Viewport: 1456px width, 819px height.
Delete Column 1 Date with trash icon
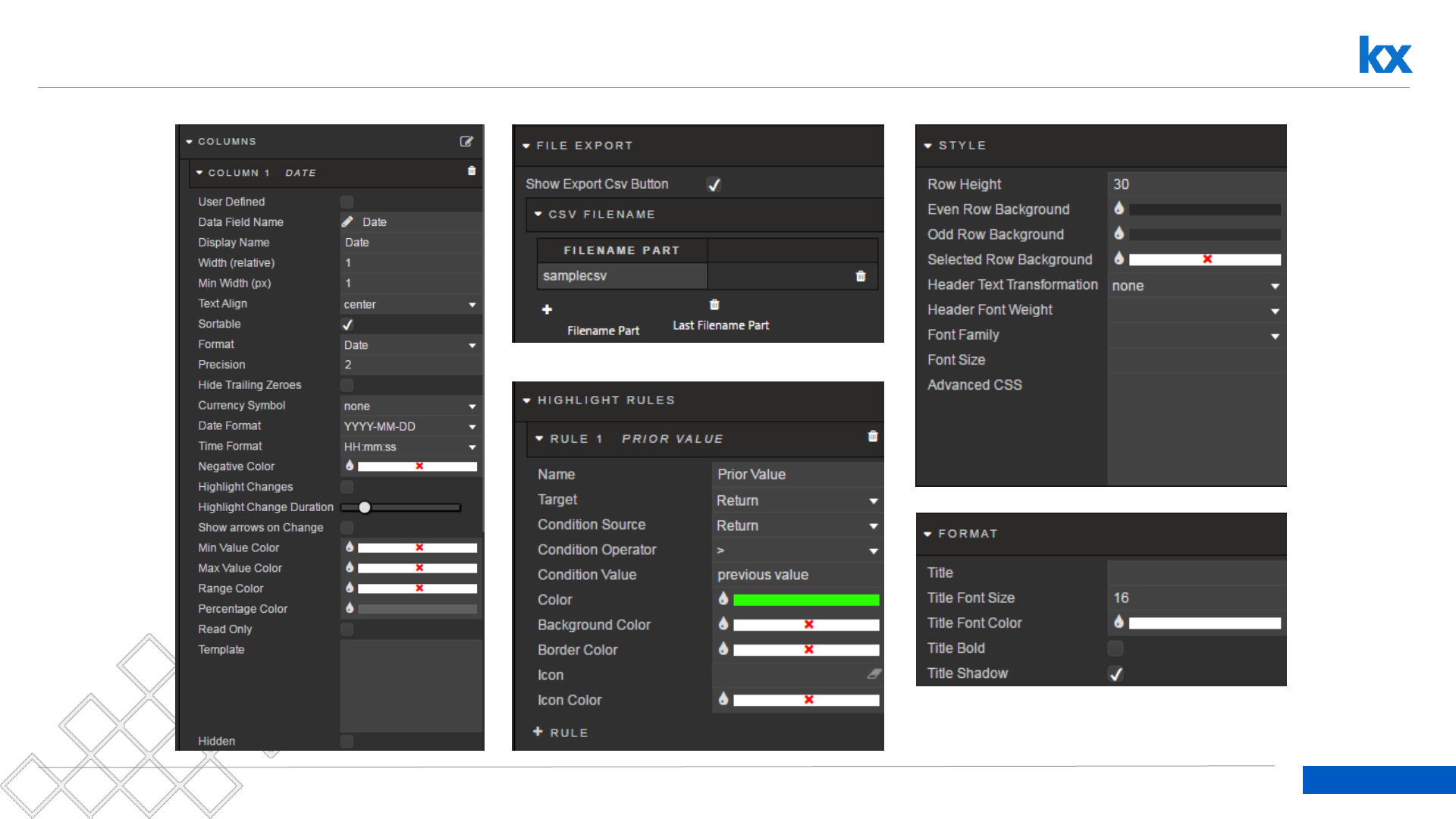(472, 171)
